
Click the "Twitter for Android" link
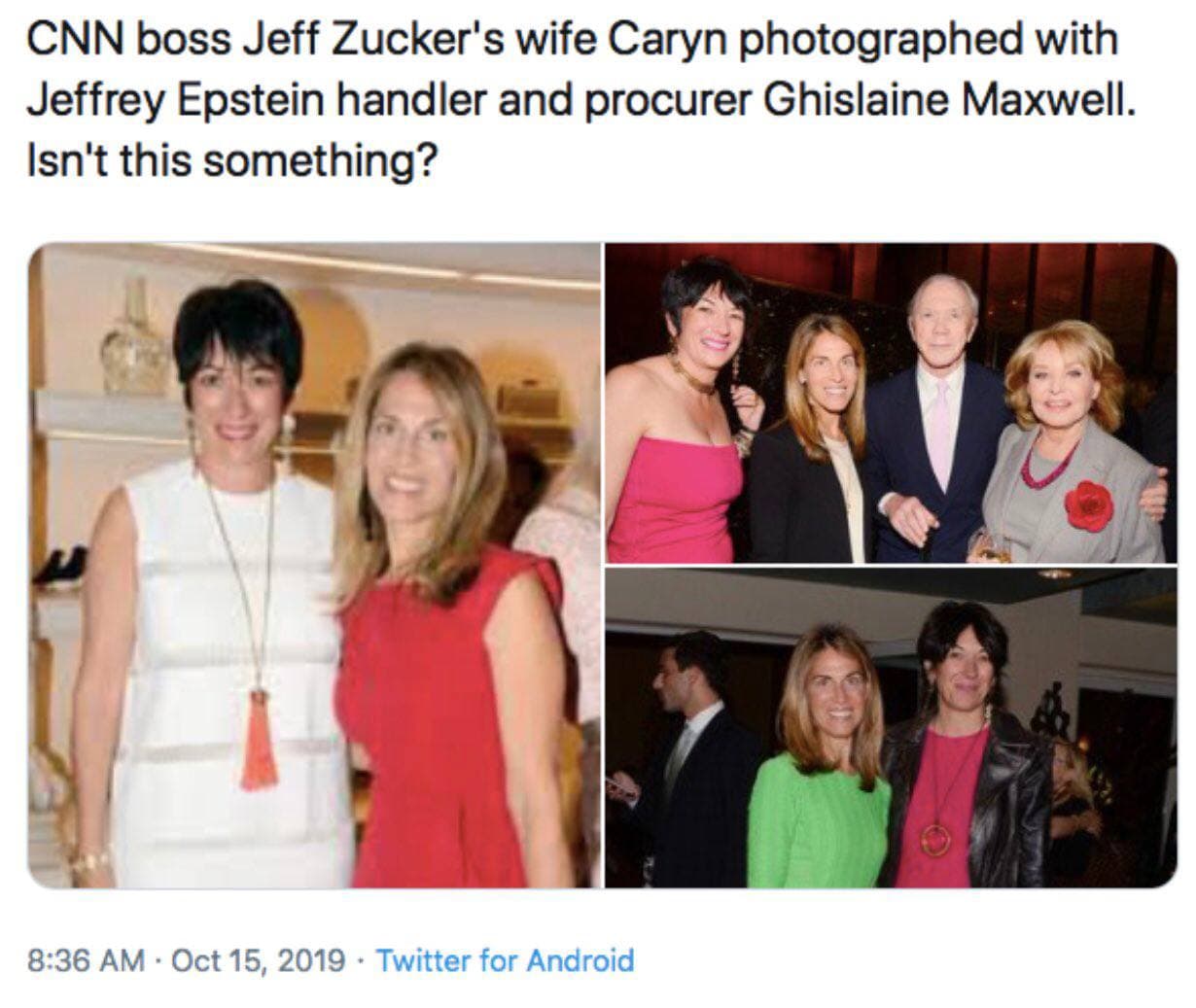[505, 960]
